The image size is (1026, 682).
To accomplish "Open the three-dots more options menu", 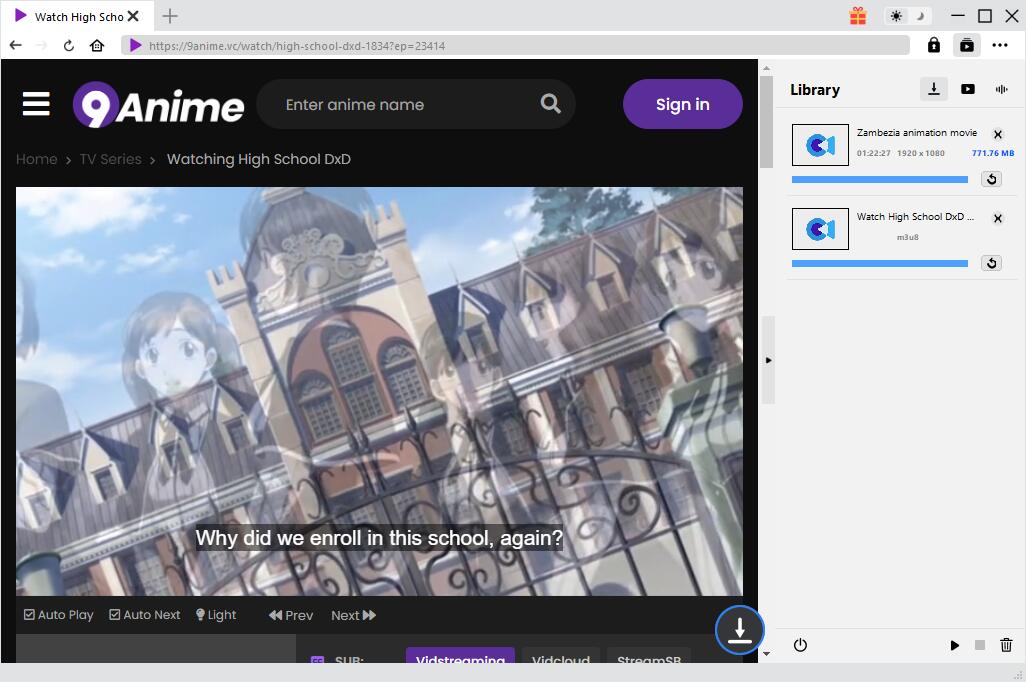I will [x=1000, y=45].
